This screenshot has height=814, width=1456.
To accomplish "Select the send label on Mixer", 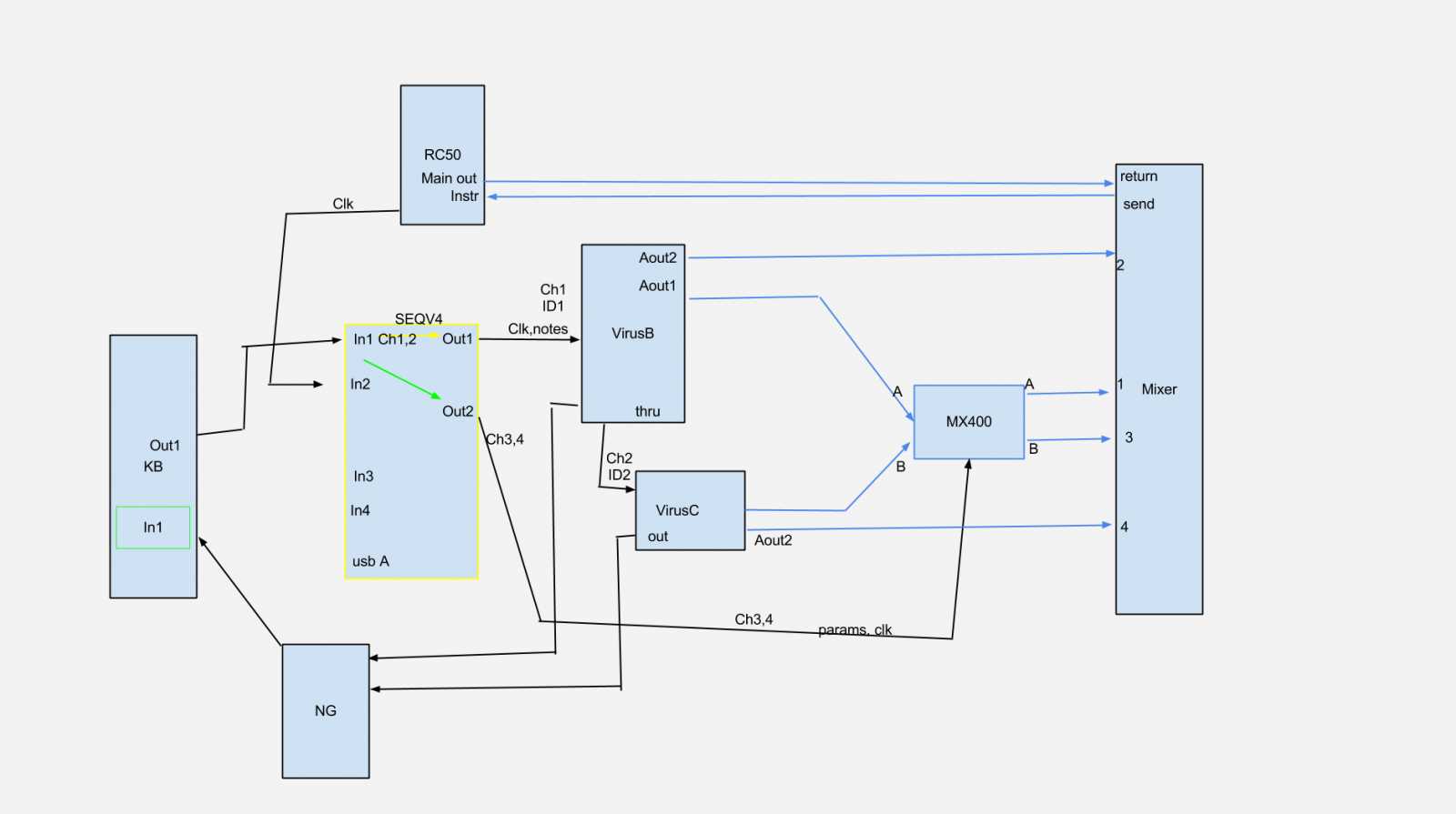I will [x=1138, y=205].
